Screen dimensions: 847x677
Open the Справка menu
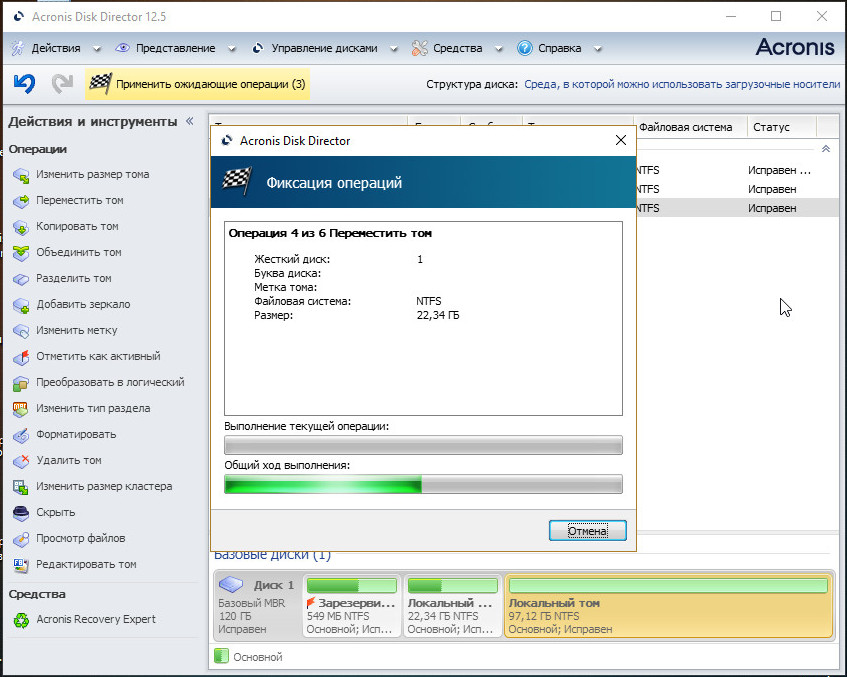click(559, 48)
